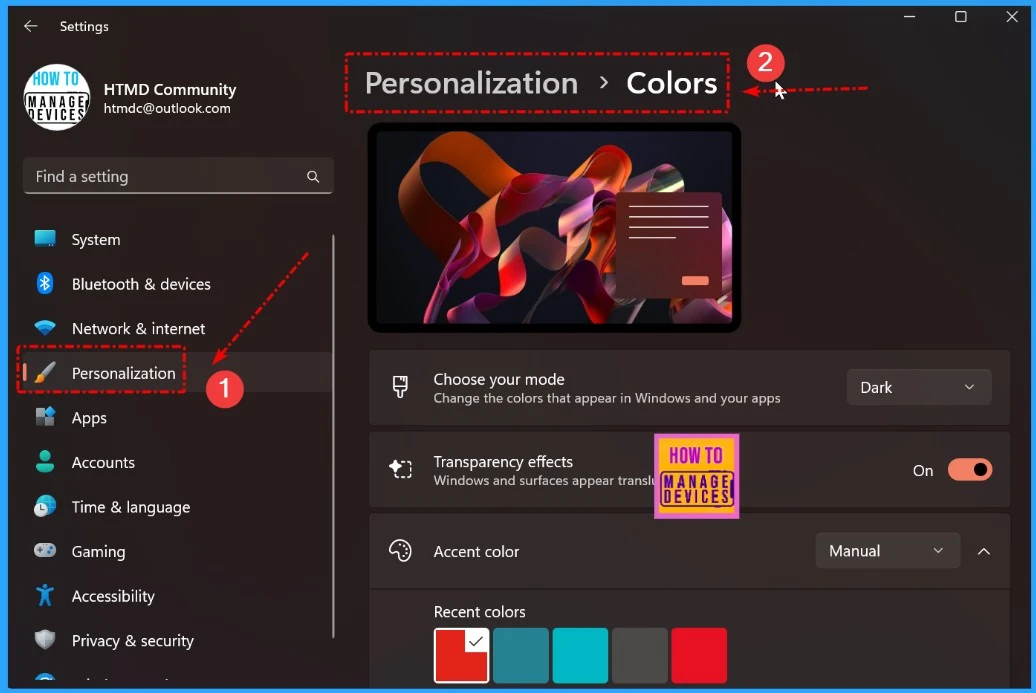Click the Time & language clock icon

45,506
